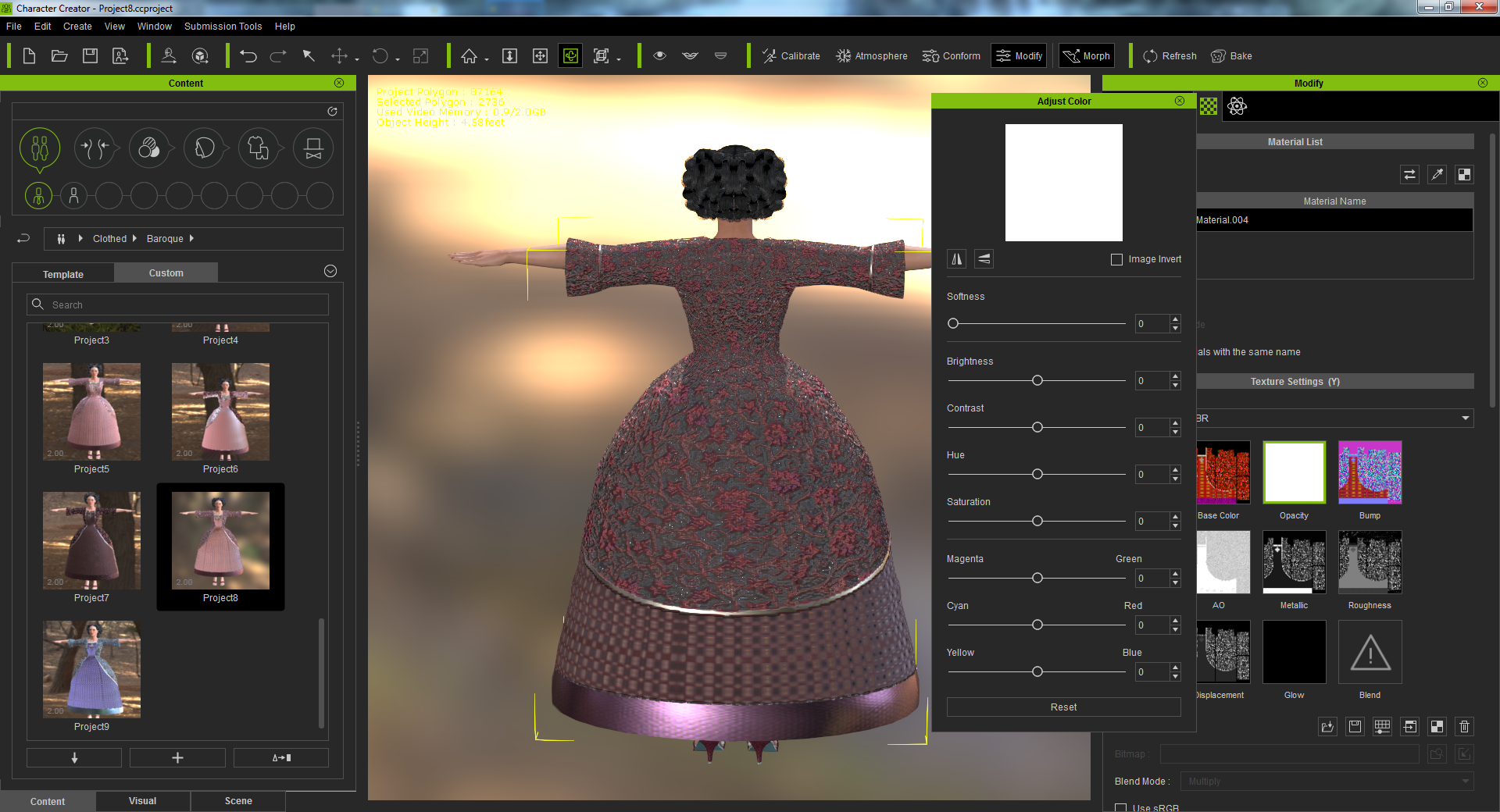Select the Cloth content category icon
Viewport: 1500px width, 812px height.
tap(259, 148)
